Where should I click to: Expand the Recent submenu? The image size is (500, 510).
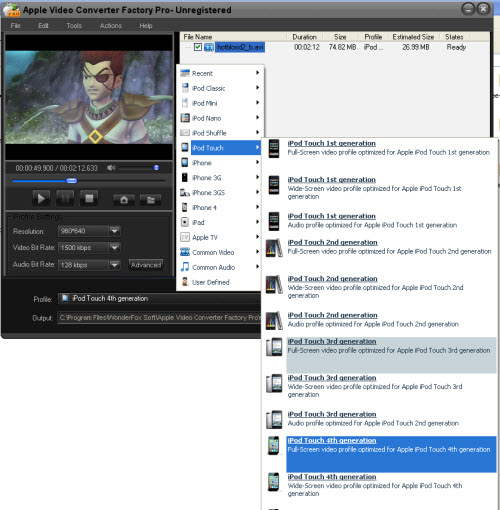pyautogui.click(x=220, y=73)
